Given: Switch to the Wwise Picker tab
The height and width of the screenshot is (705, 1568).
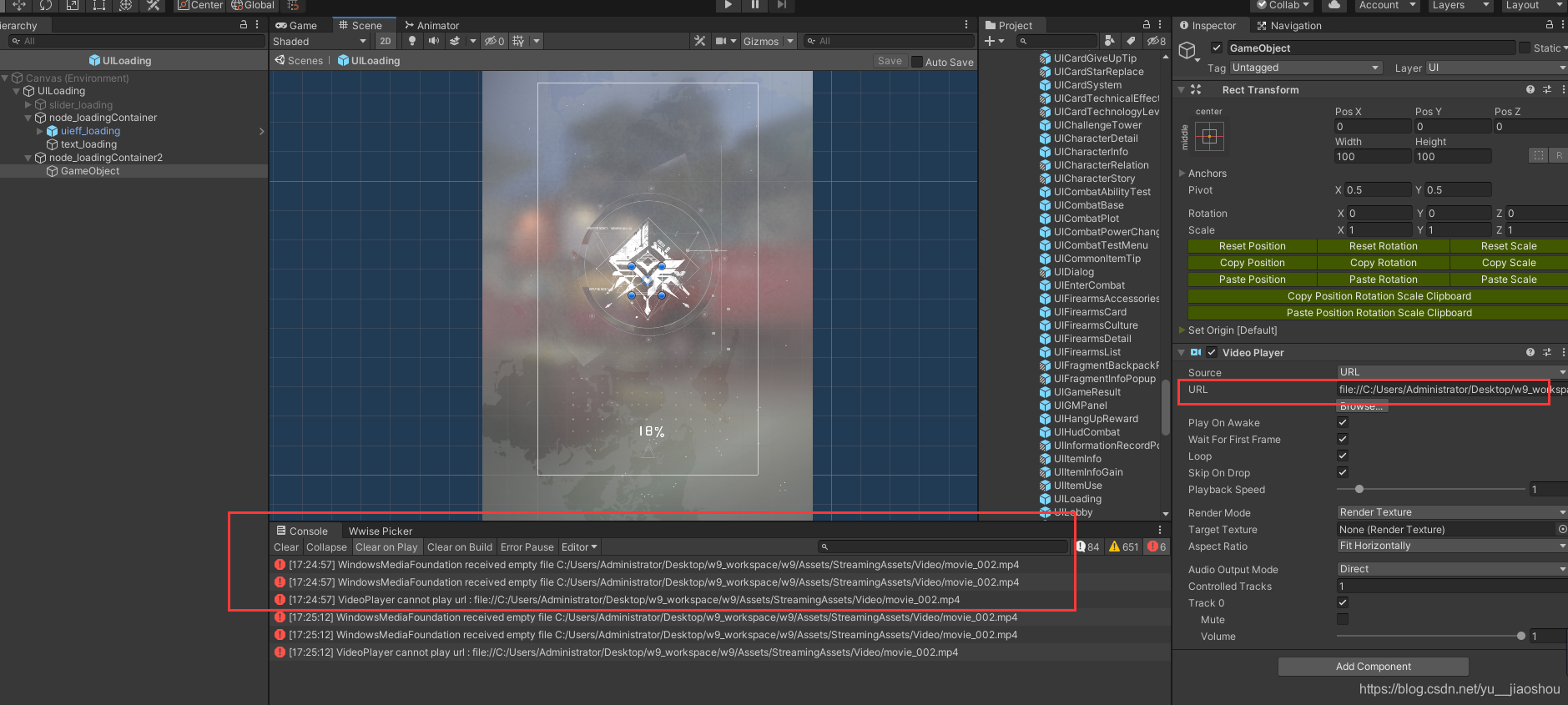Looking at the screenshot, I should (x=381, y=531).
